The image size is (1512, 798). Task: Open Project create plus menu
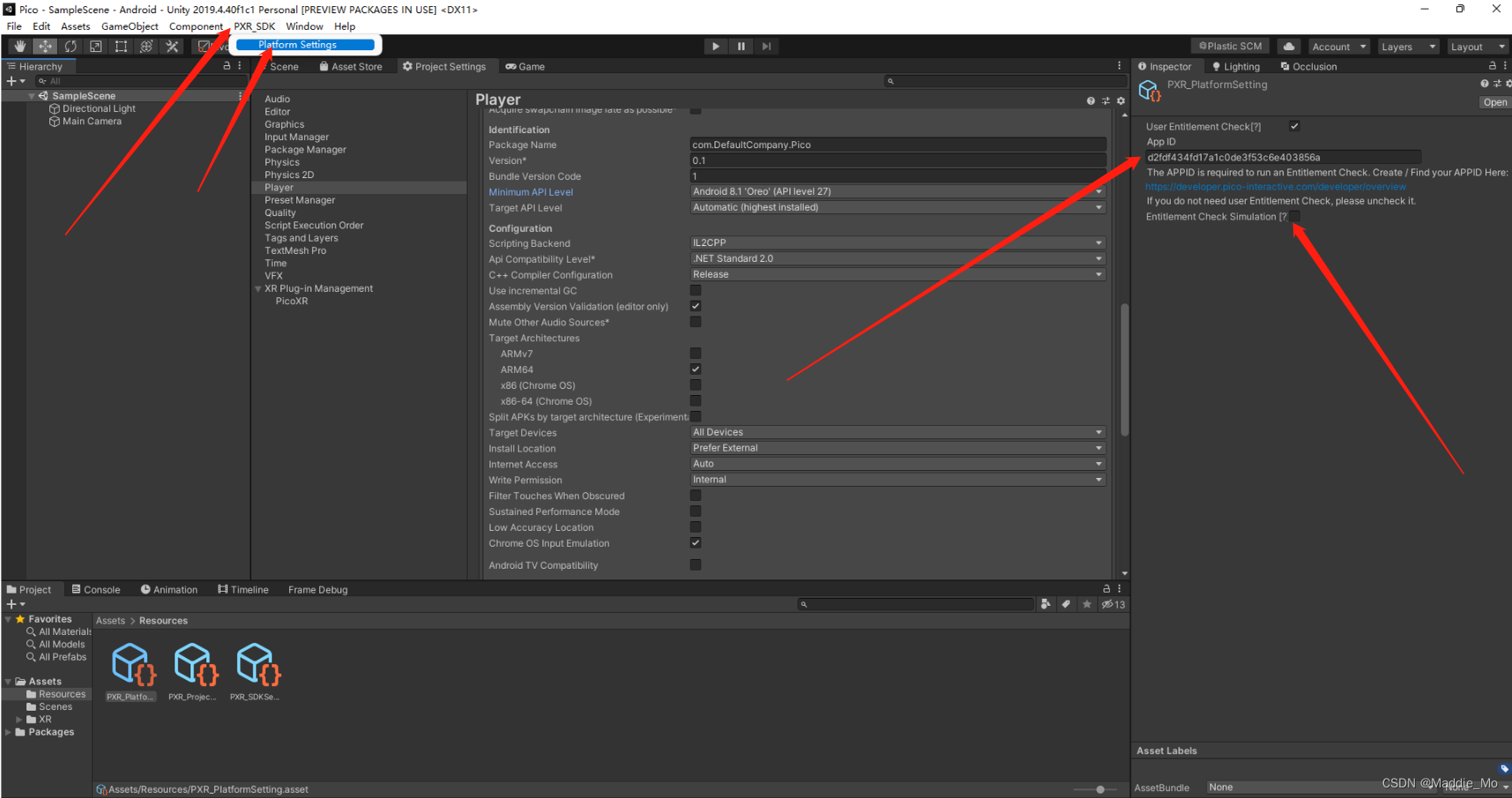tap(16, 604)
